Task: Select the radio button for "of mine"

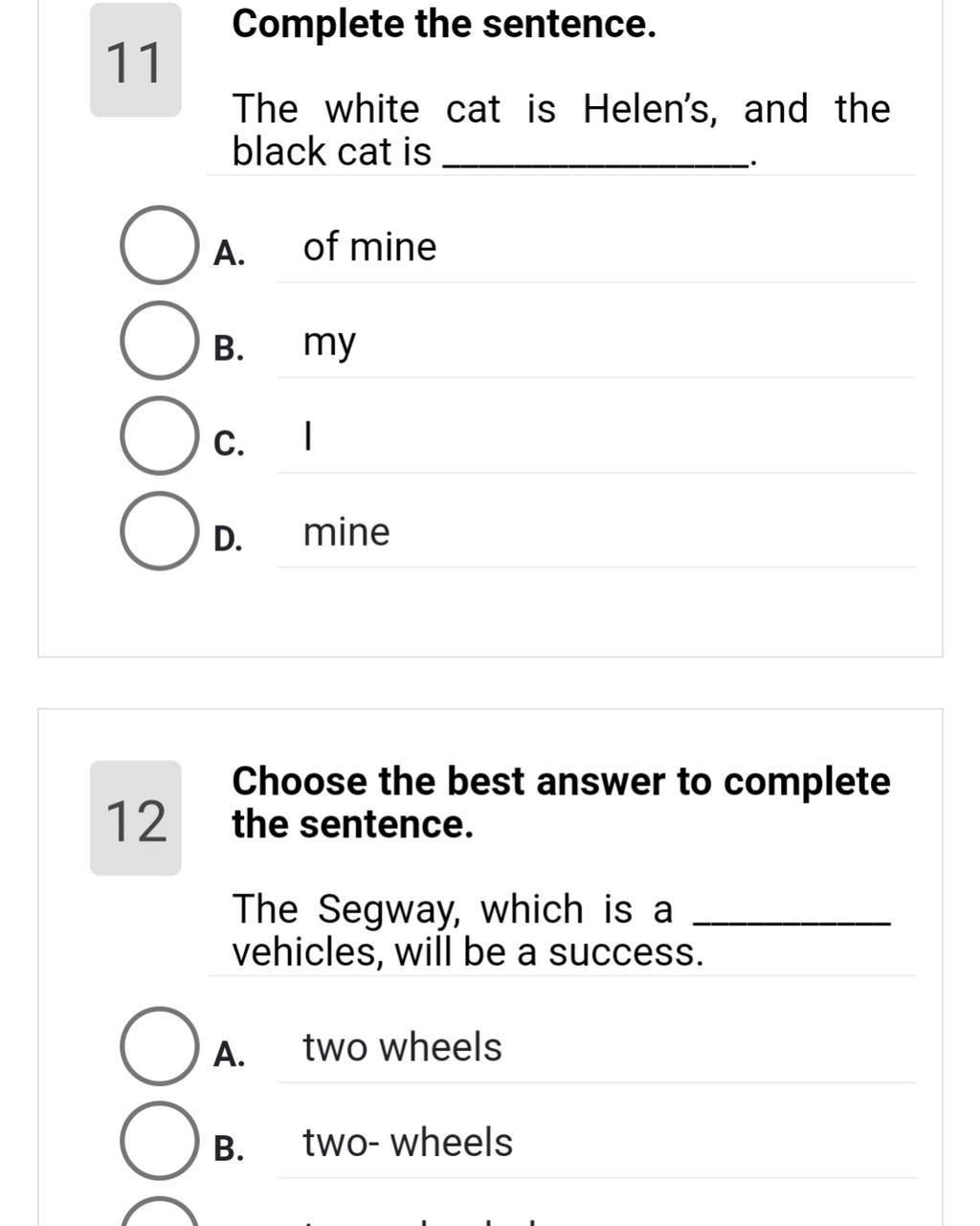Action: click(159, 246)
